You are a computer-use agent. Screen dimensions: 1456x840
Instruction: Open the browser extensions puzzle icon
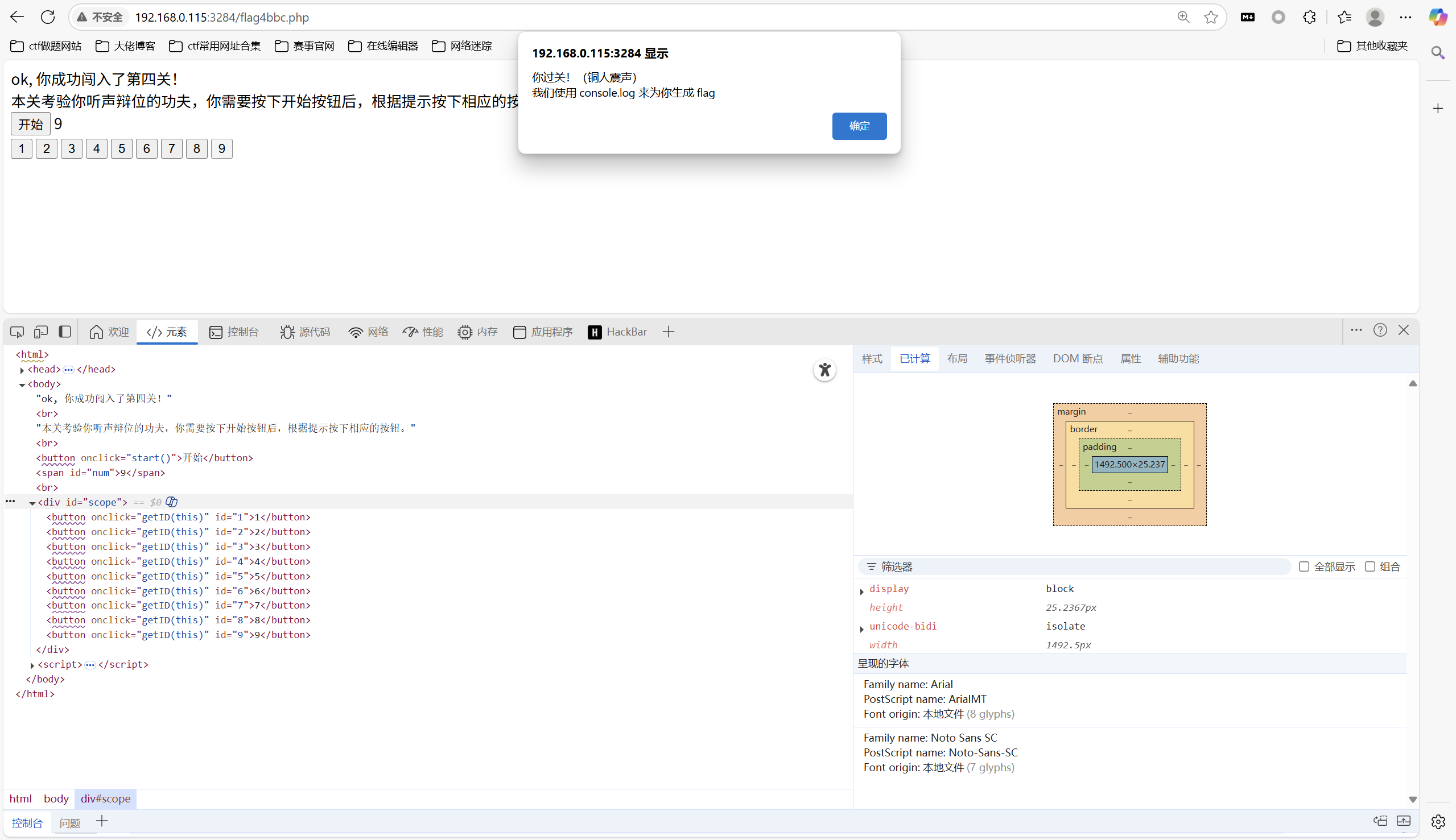pos(1309,17)
